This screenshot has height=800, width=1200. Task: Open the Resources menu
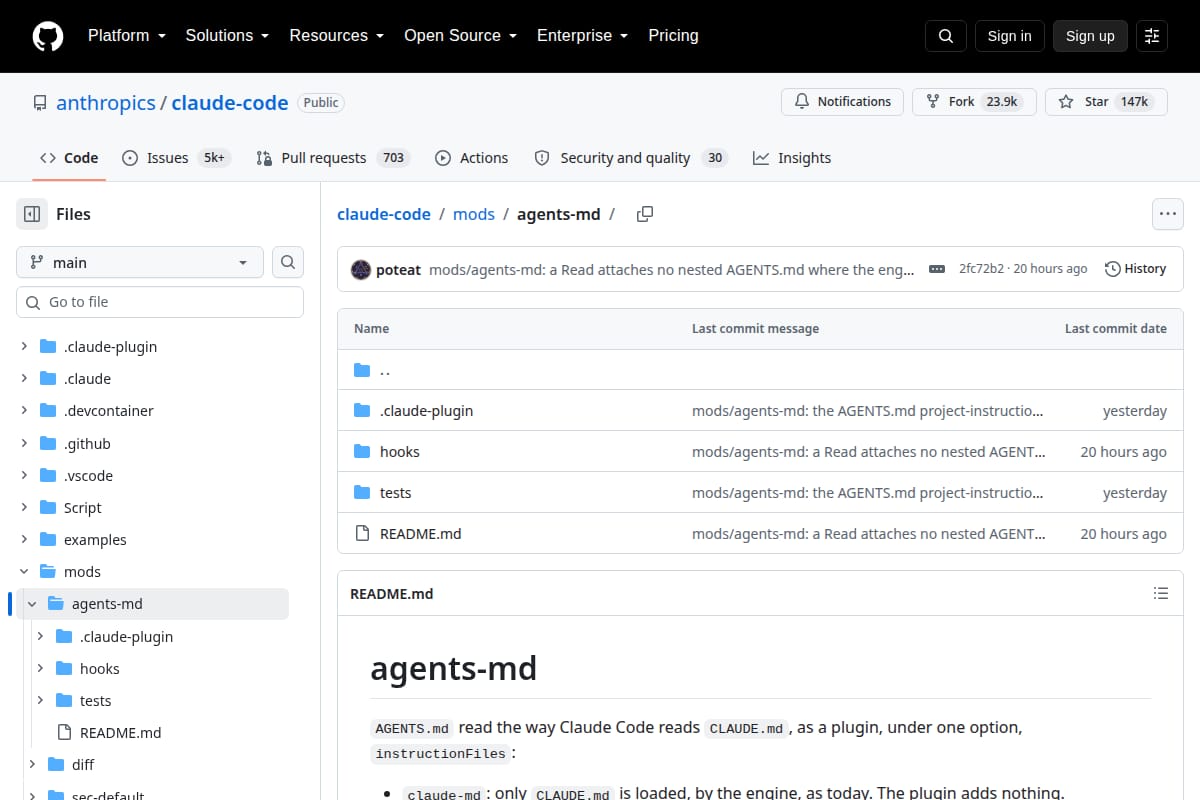pos(337,36)
